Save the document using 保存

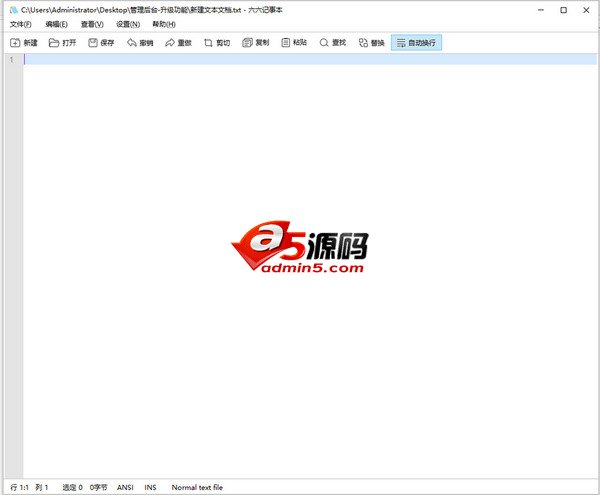coord(101,43)
